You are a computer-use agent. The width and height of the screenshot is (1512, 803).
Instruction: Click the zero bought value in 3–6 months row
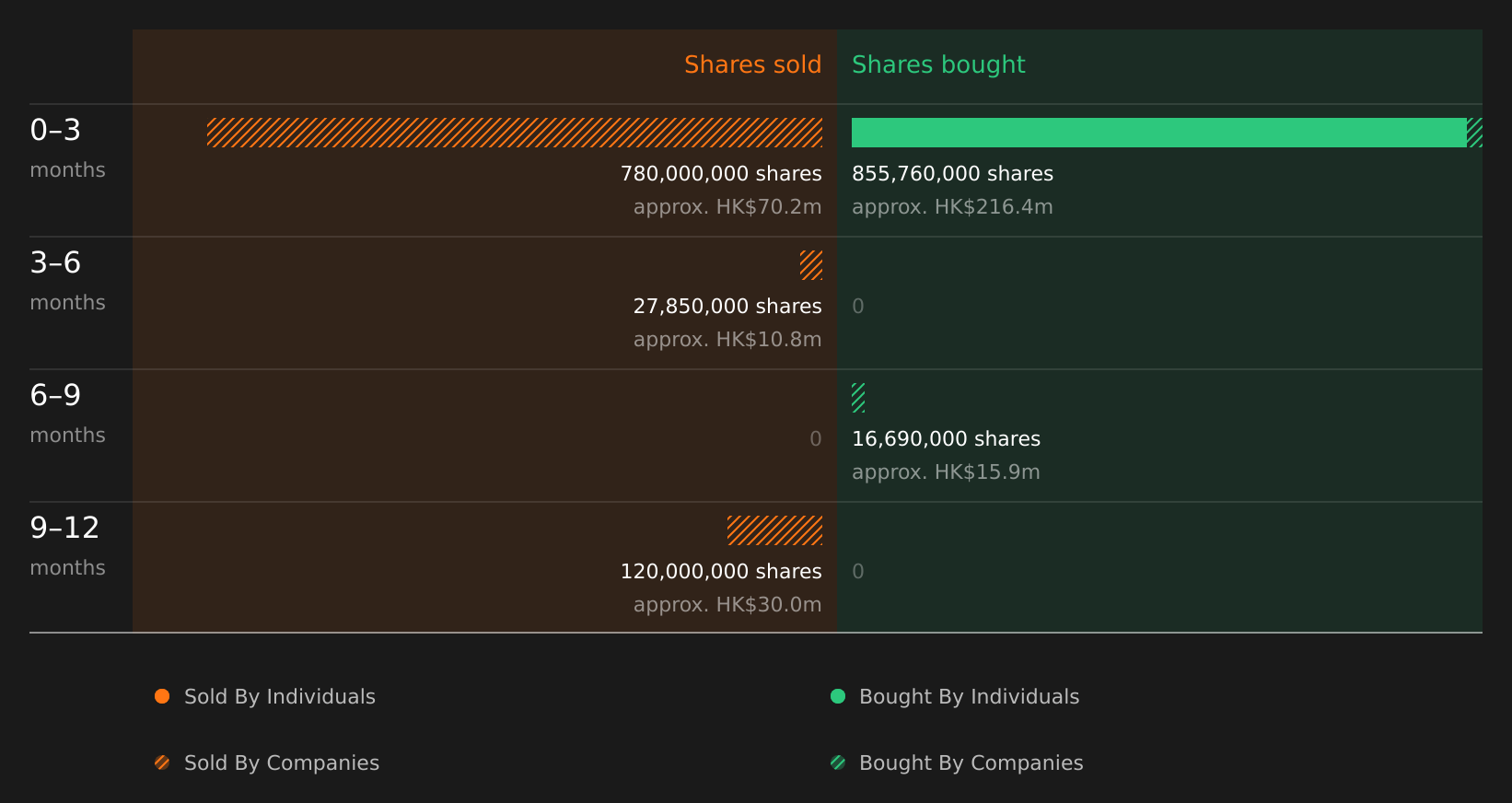[858, 307]
